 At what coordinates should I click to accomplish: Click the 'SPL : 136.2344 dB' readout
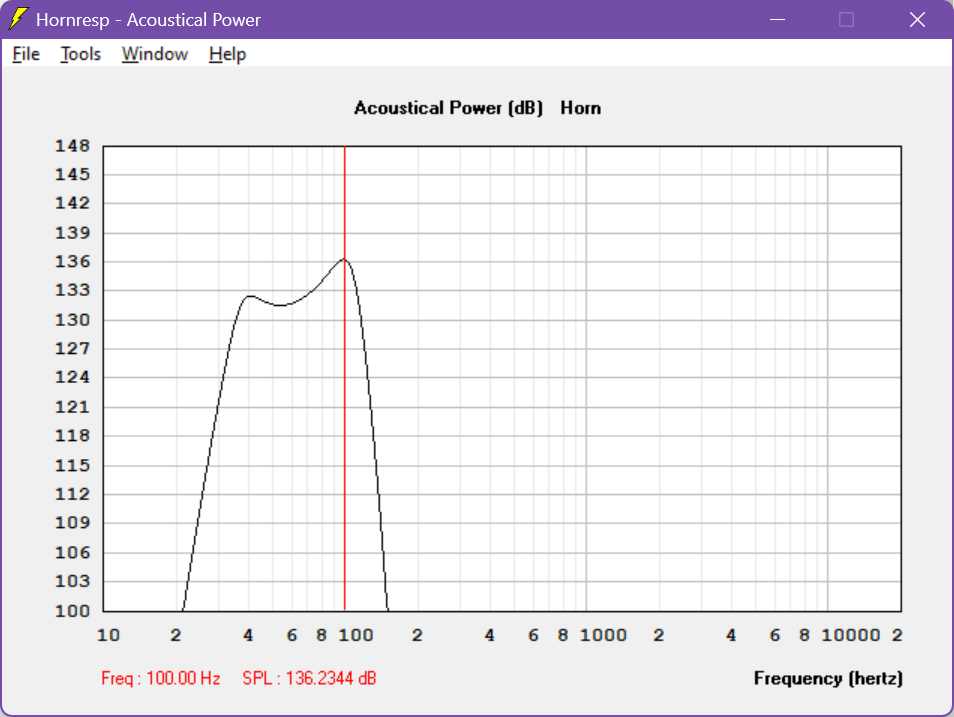point(309,678)
